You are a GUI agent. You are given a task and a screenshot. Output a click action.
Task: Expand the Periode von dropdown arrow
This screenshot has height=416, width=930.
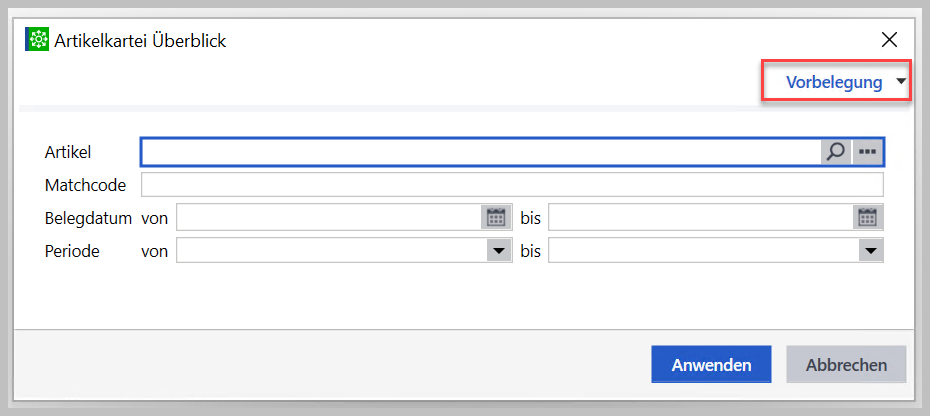(499, 250)
